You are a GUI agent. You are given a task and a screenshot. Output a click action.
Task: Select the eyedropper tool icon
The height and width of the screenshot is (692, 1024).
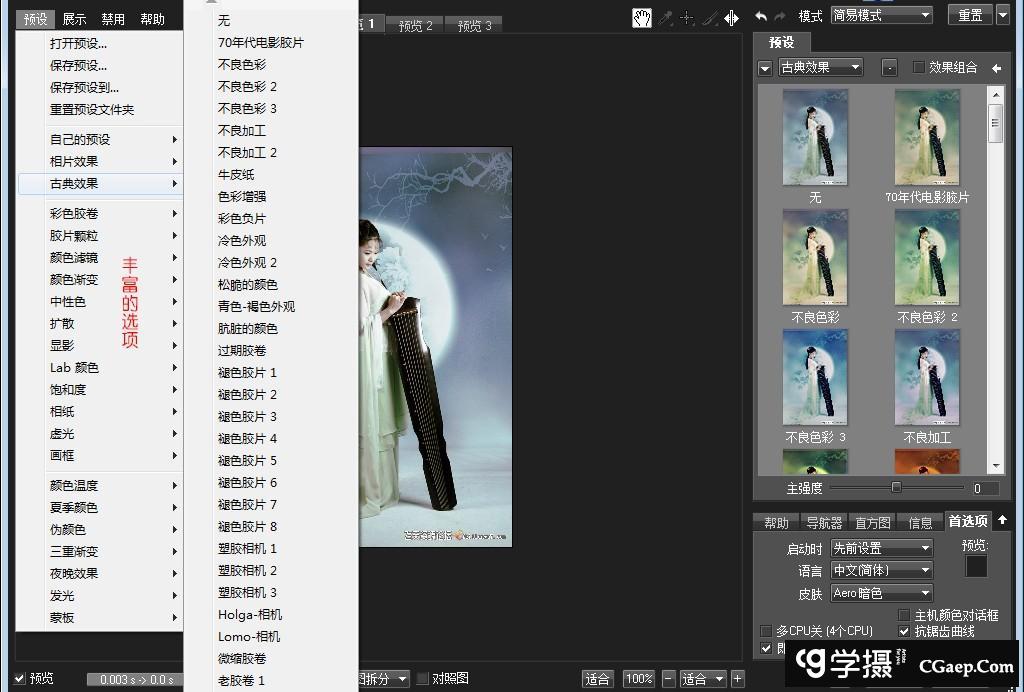tap(665, 17)
